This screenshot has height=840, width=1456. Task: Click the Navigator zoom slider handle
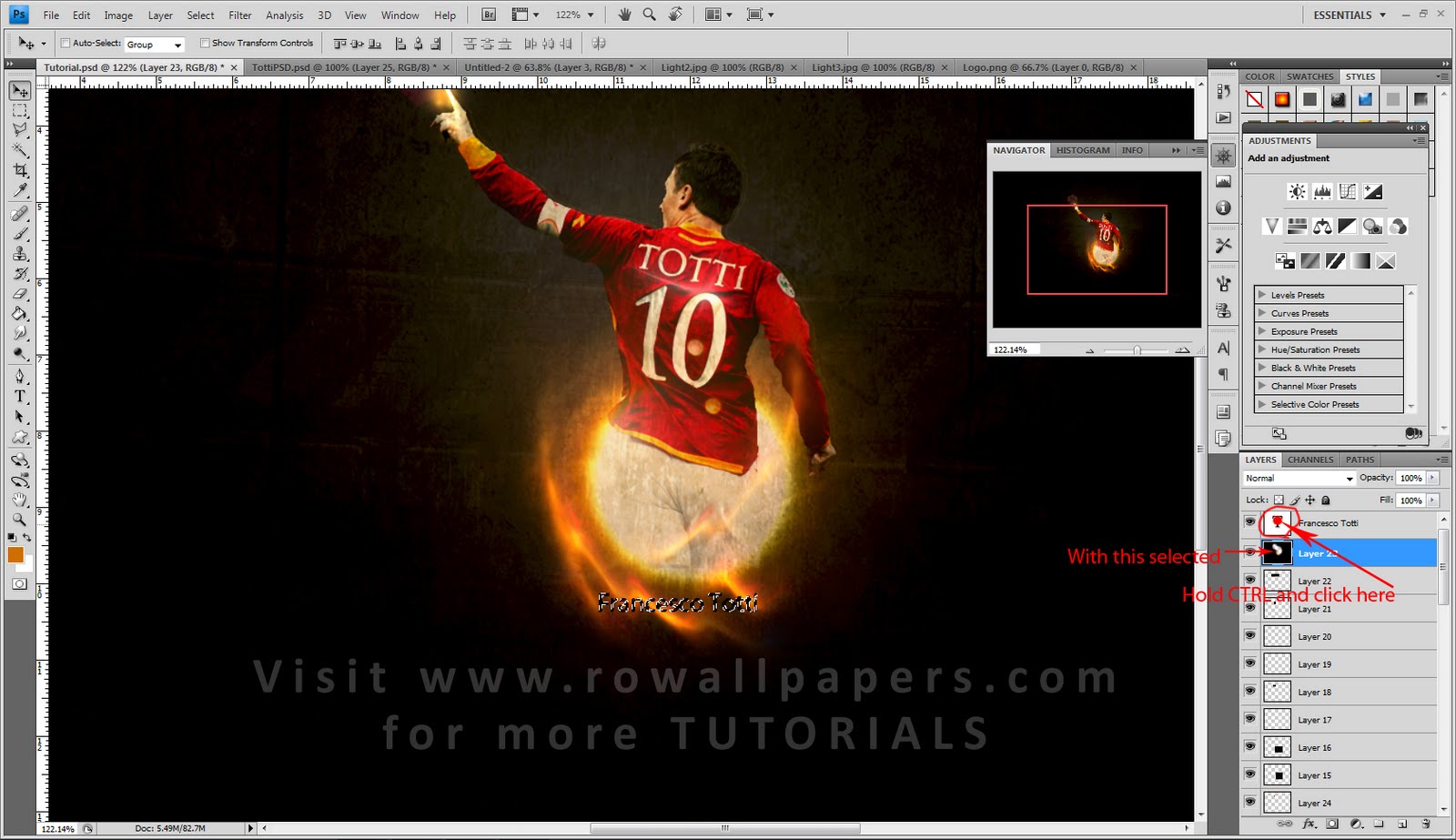pos(1137,349)
